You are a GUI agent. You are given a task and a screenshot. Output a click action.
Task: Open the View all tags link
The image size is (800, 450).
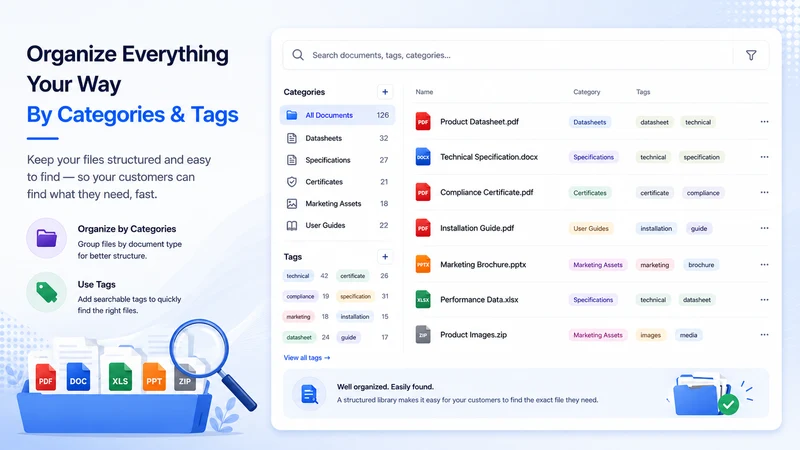pyautogui.click(x=307, y=358)
